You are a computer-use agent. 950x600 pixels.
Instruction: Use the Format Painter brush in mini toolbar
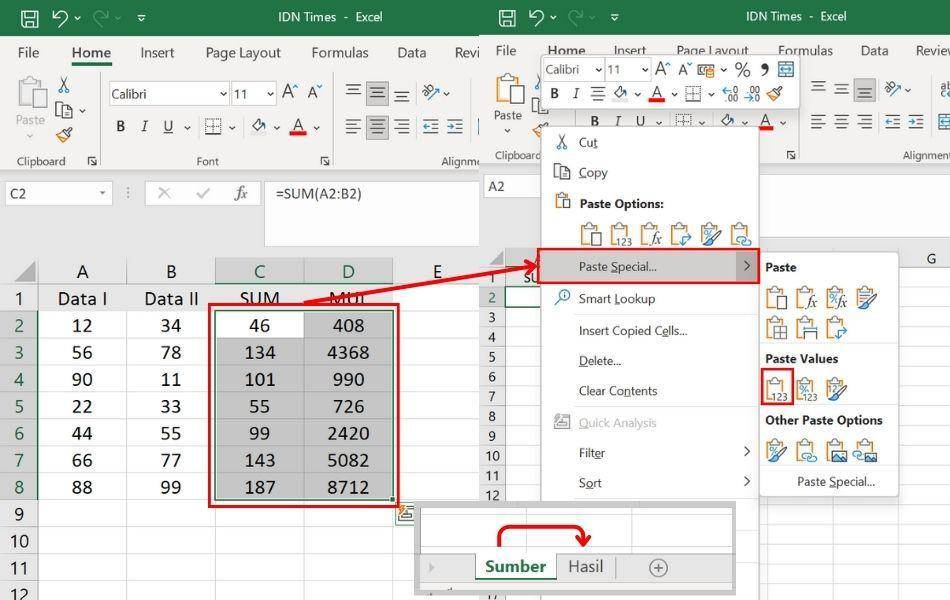click(775, 93)
